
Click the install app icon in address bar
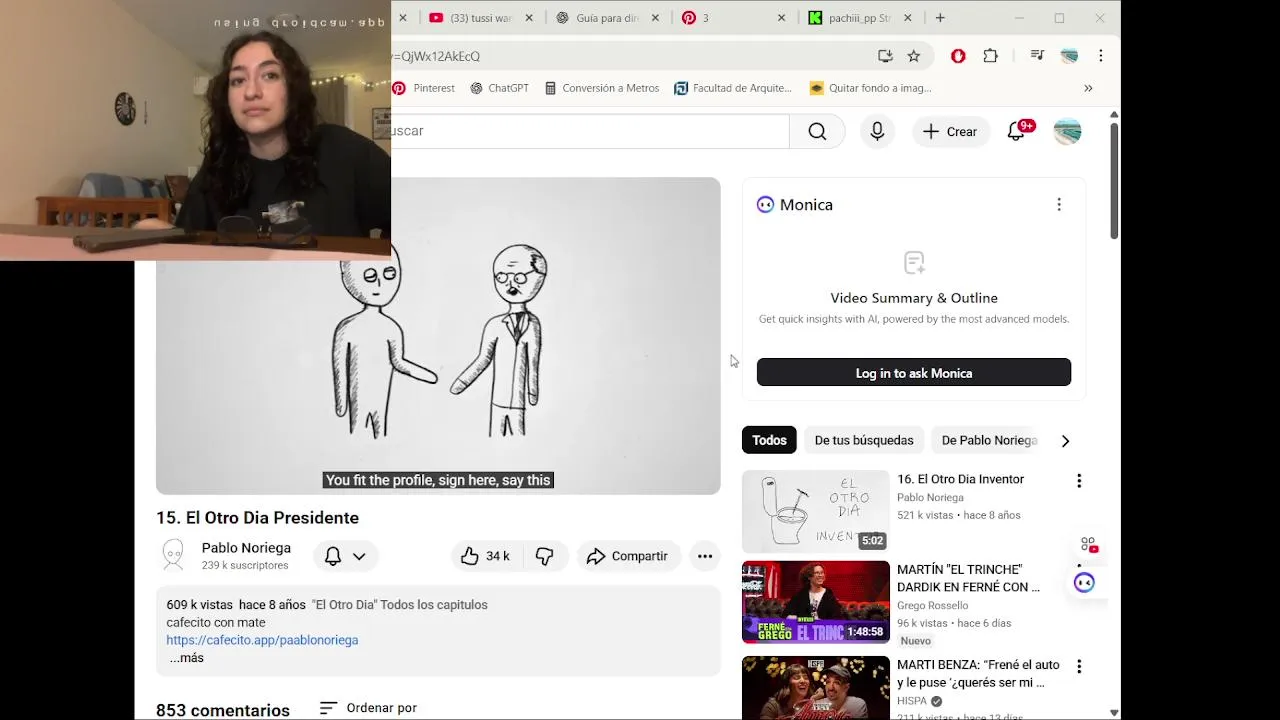click(x=885, y=56)
